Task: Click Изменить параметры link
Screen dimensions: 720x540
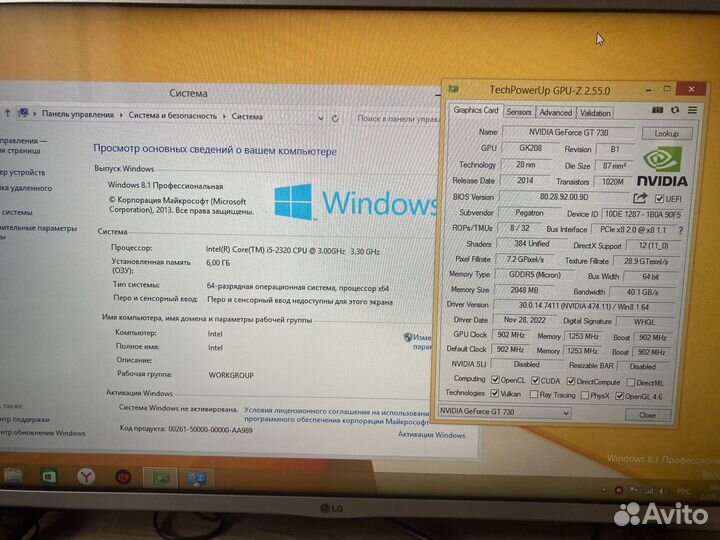Action: [x=422, y=342]
